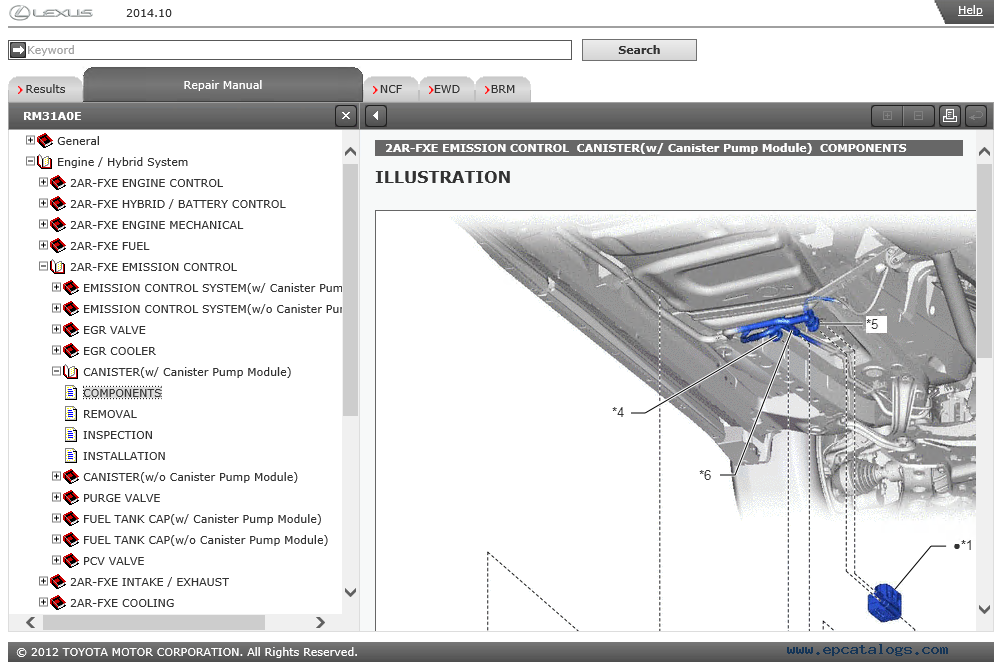Expand the 2AR-FXE FUEL node
This screenshot has width=999, height=666.
(43, 245)
